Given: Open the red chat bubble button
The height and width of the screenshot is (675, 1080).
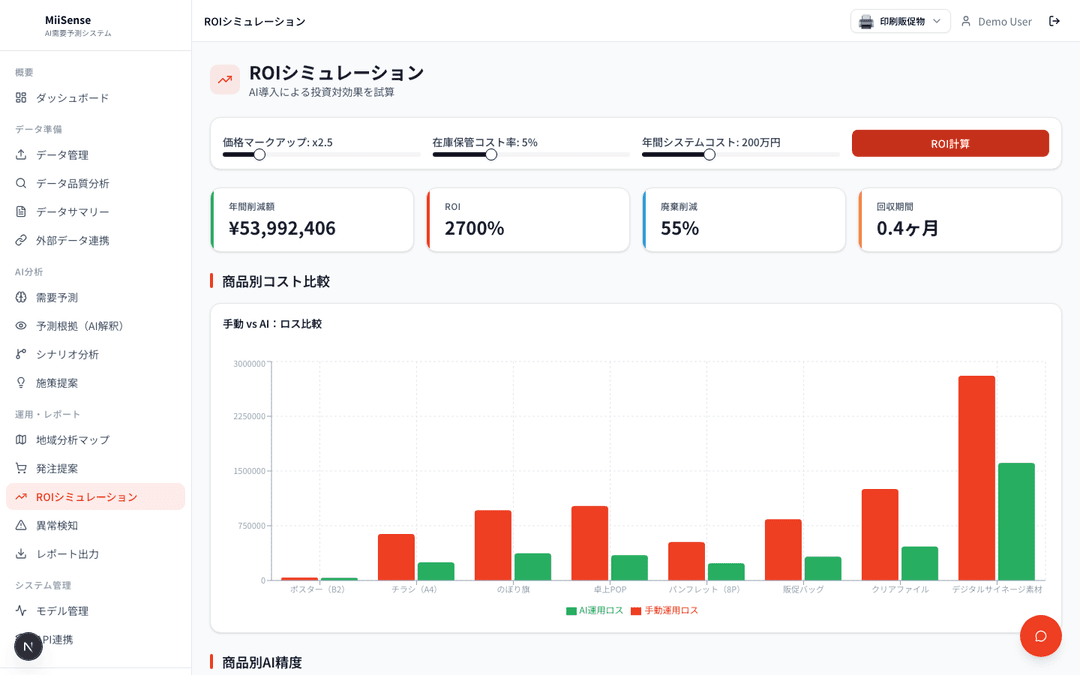Looking at the screenshot, I should point(1041,636).
